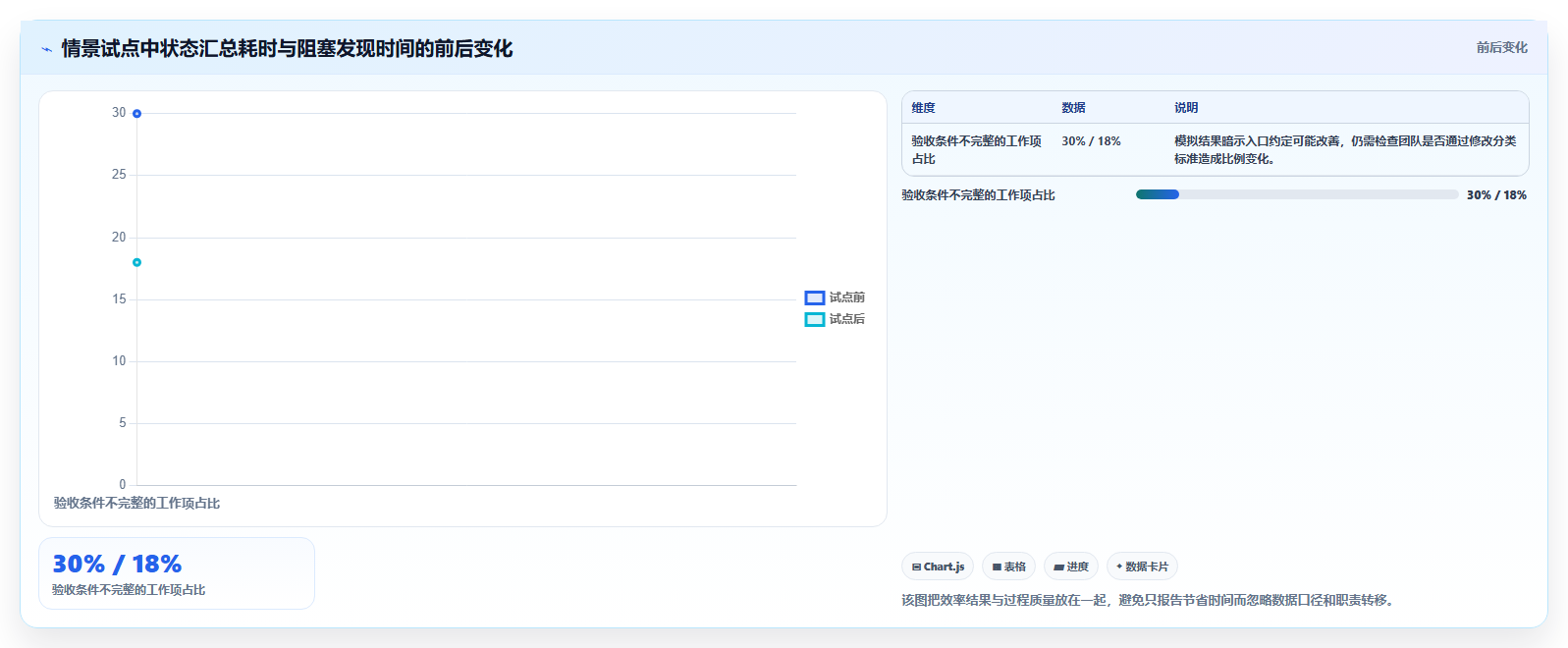Image resolution: width=1568 pixels, height=648 pixels.
Task: Click the large 30% / 18% data card value
Action: point(117,565)
